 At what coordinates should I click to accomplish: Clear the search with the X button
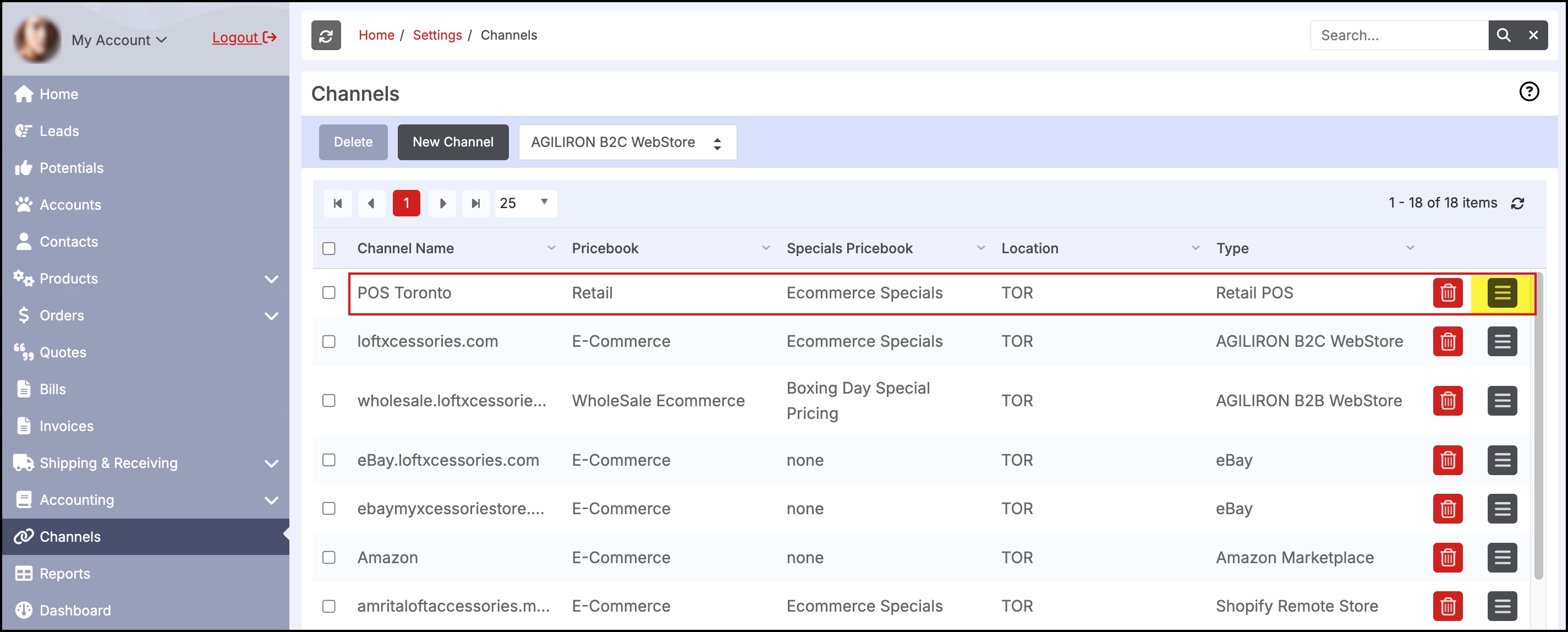(1533, 35)
